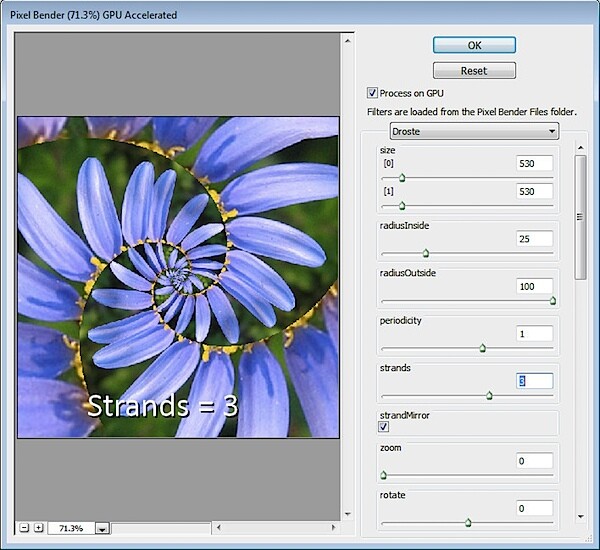Toggle the Process on GPU checkbox
This screenshot has height=550, width=600.
[x=372, y=93]
